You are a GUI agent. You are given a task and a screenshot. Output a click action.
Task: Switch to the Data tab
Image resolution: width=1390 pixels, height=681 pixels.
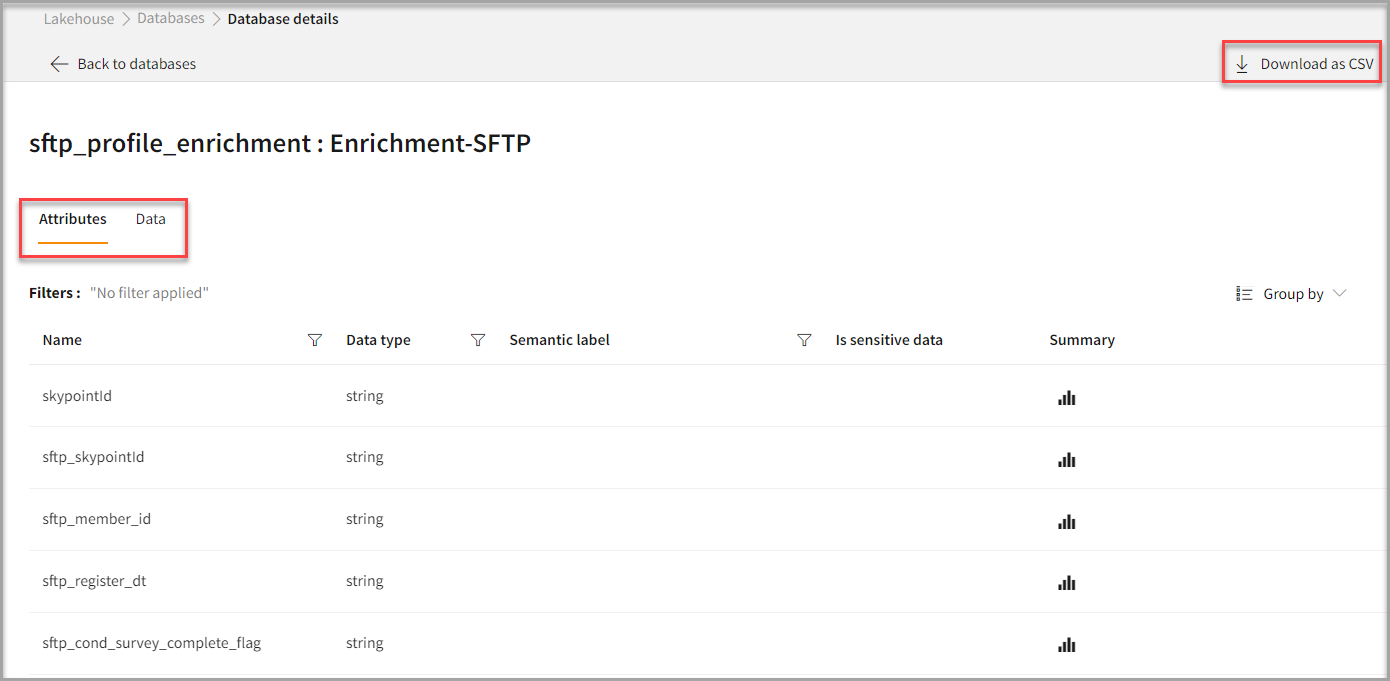tap(151, 219)
